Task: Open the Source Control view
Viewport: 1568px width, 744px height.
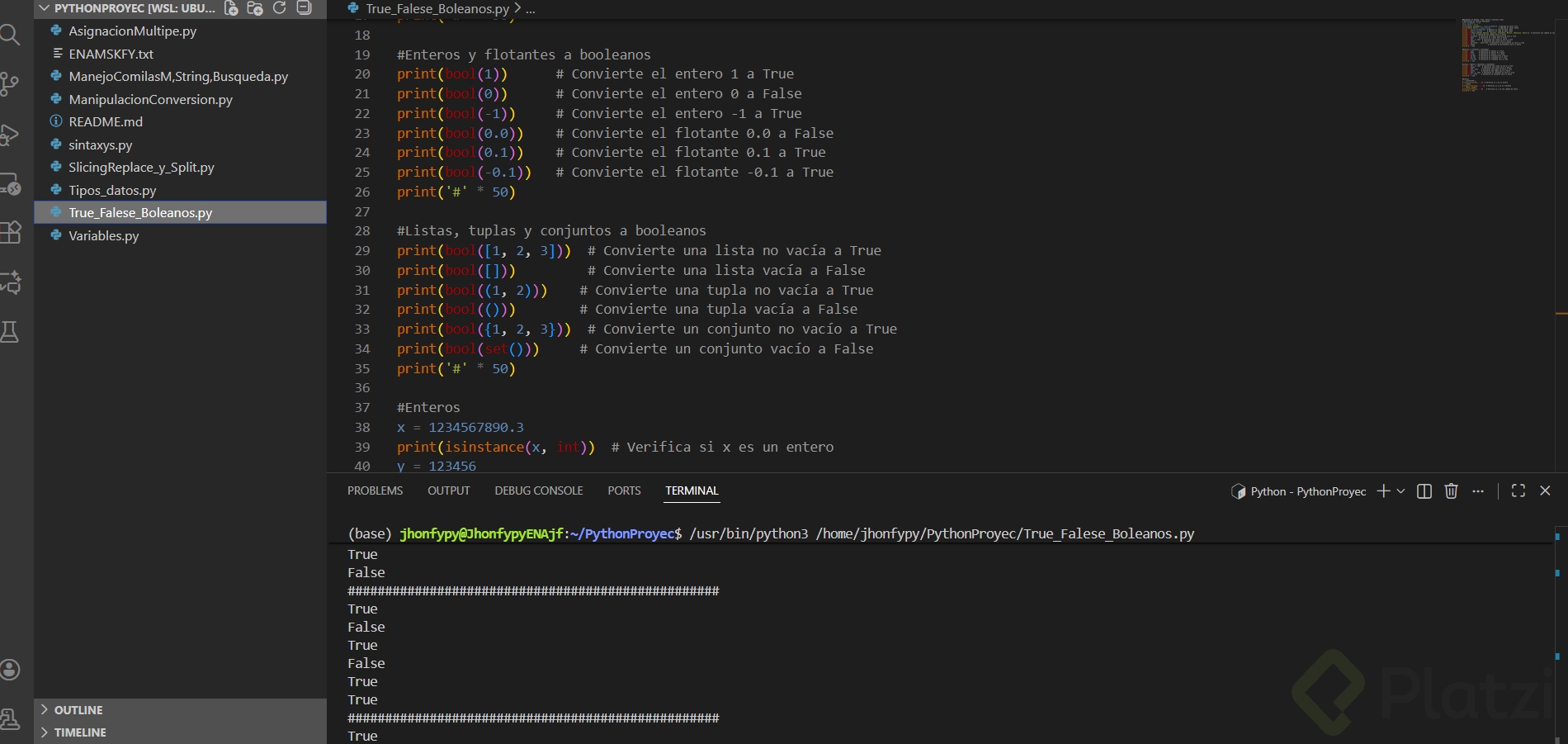Action: tap(10, 83)
